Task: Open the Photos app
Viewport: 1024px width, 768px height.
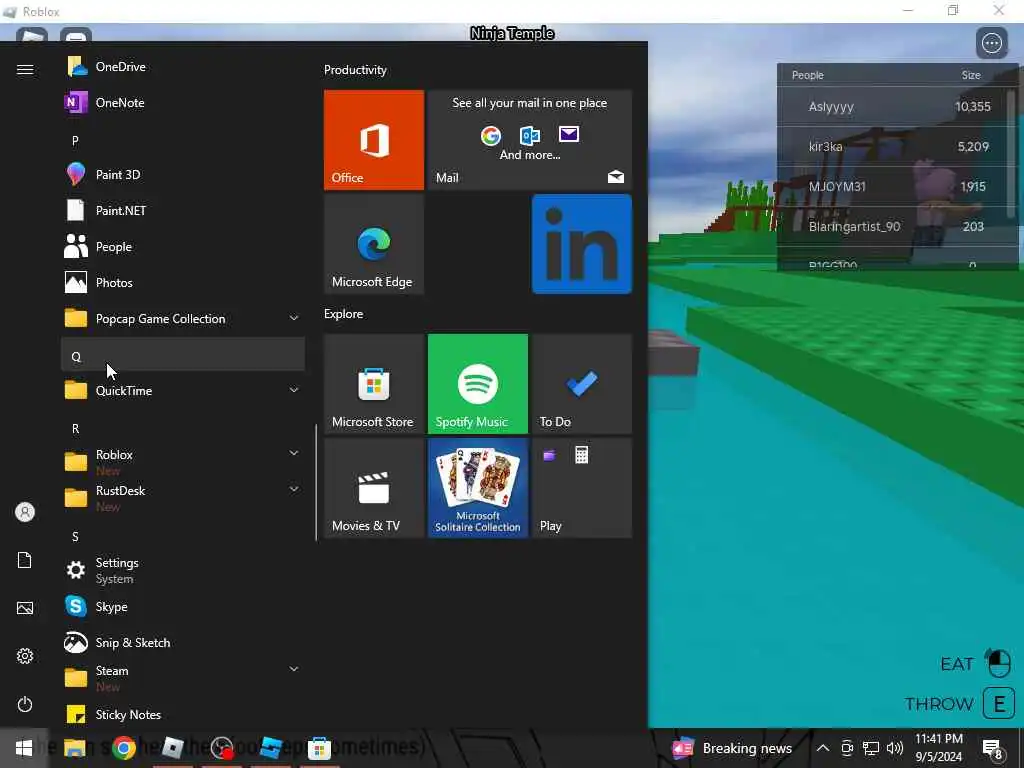Action: (x=183, y=283)
